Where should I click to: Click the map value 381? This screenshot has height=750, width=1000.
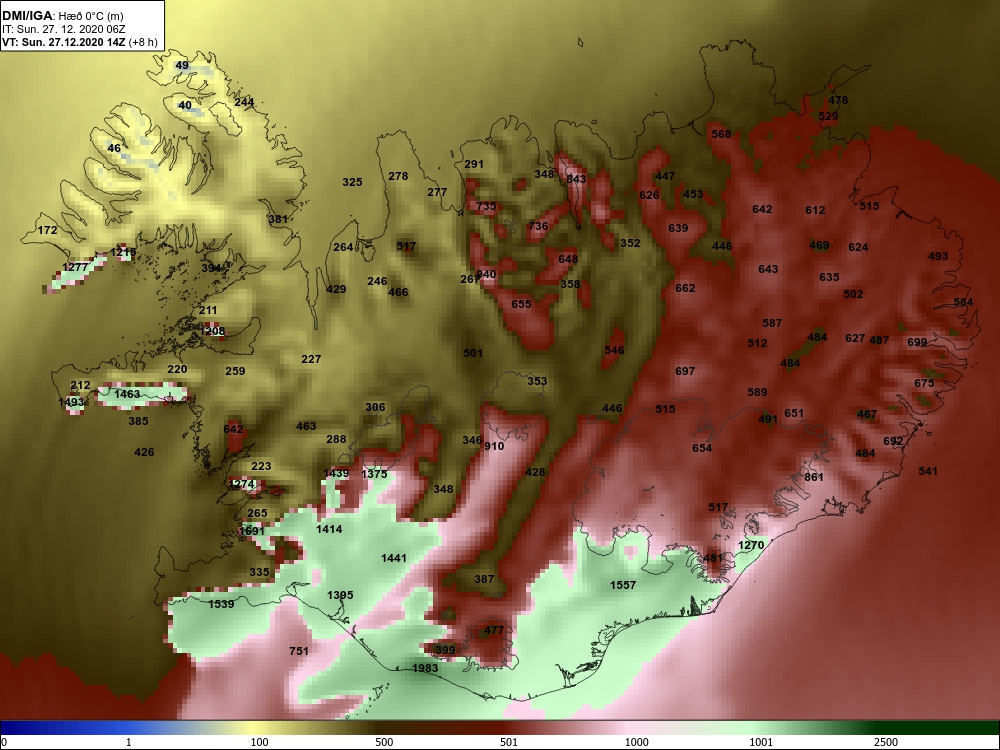pyautogui.click(x=278, y=219)
